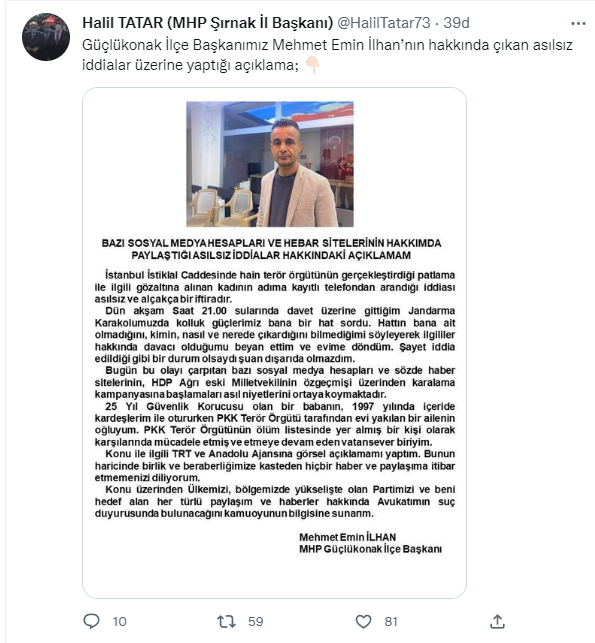Click the reply count 10

point(120,622)
